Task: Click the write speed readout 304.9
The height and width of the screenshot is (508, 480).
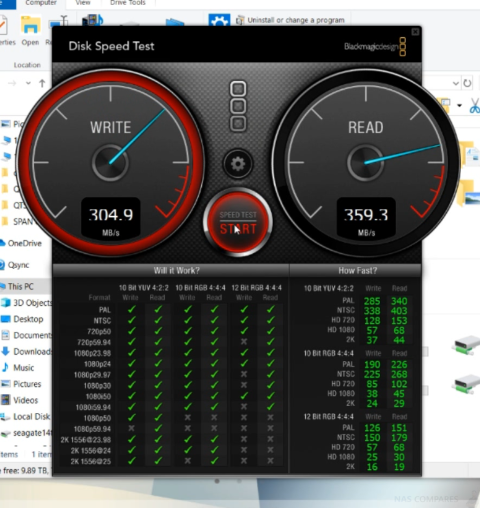Action: pyautogui.click(x=111, y=215)
